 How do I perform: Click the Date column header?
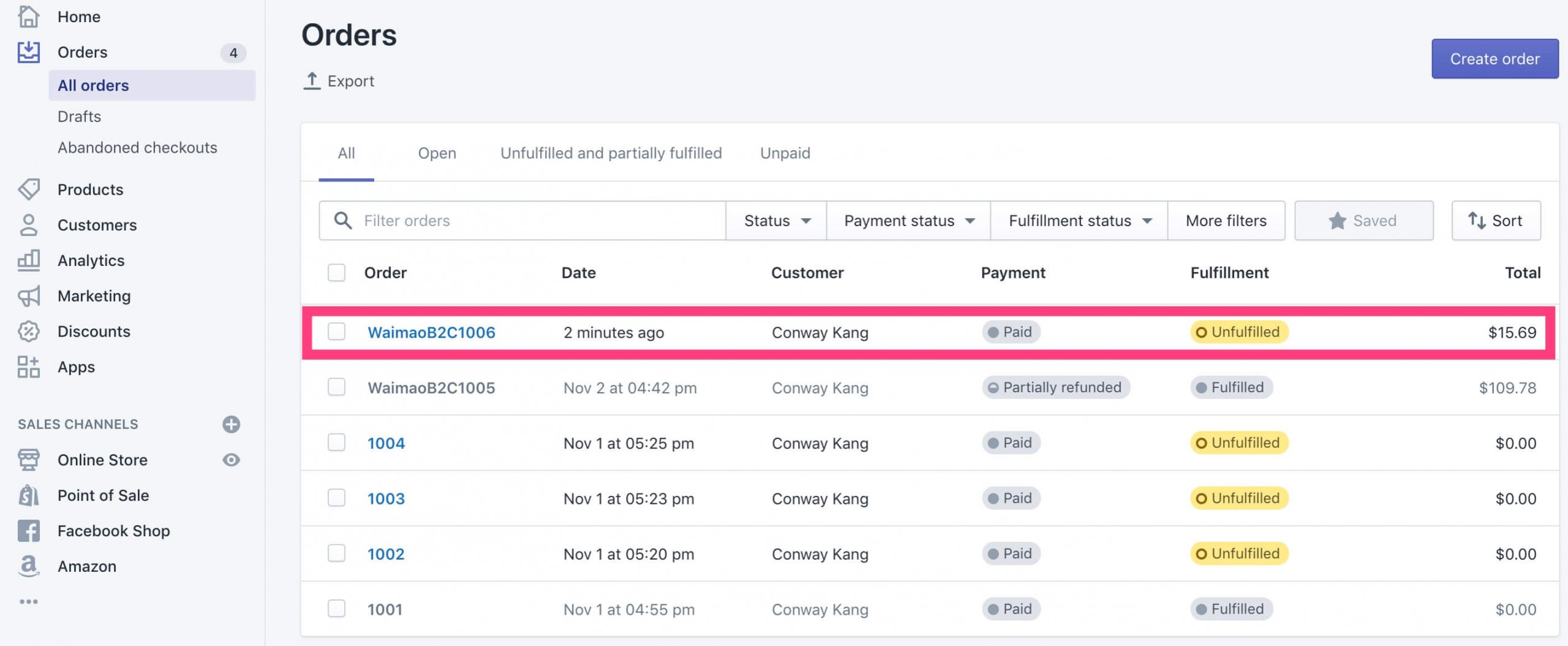(578, 273)
